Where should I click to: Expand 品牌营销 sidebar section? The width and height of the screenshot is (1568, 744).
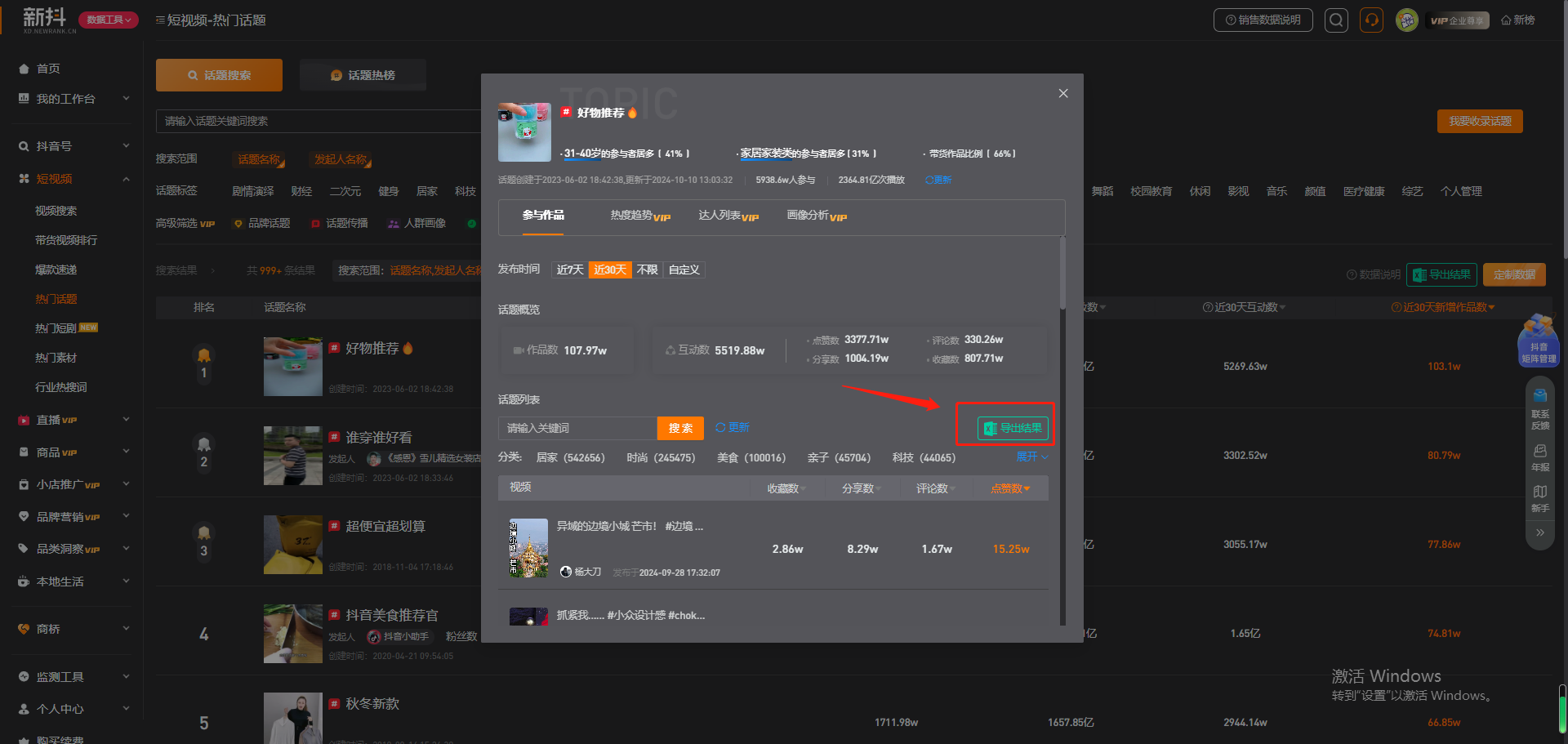tap(73, 517)
